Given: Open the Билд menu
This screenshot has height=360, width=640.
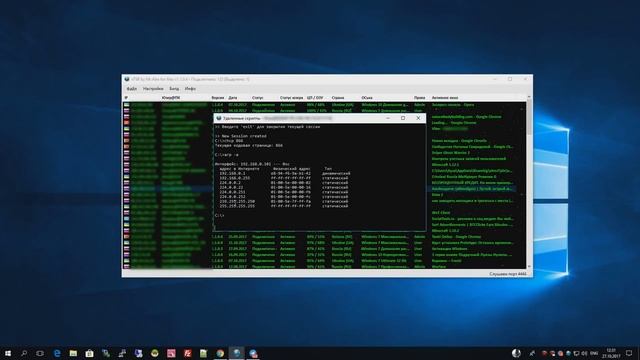Looking at the screenshot, I should [x=174, y=89].
